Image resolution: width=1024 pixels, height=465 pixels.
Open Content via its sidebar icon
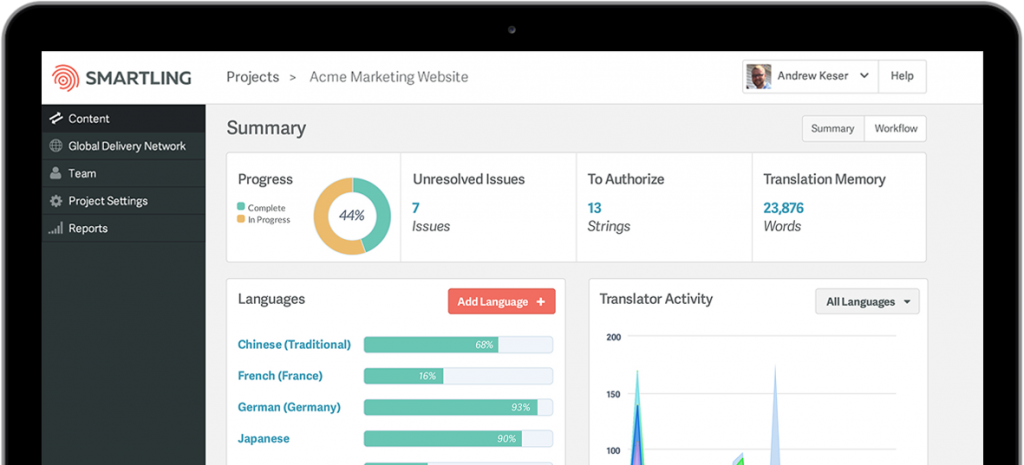(x=56, y=119)
